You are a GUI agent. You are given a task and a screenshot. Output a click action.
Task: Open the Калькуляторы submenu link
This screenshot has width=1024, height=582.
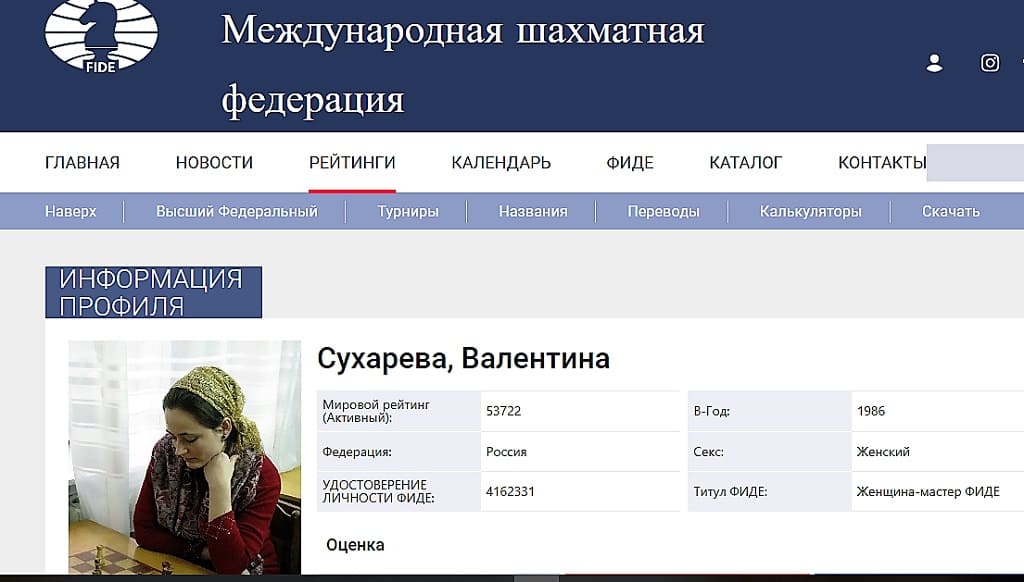pyautogui.click(x=810, y=211)
